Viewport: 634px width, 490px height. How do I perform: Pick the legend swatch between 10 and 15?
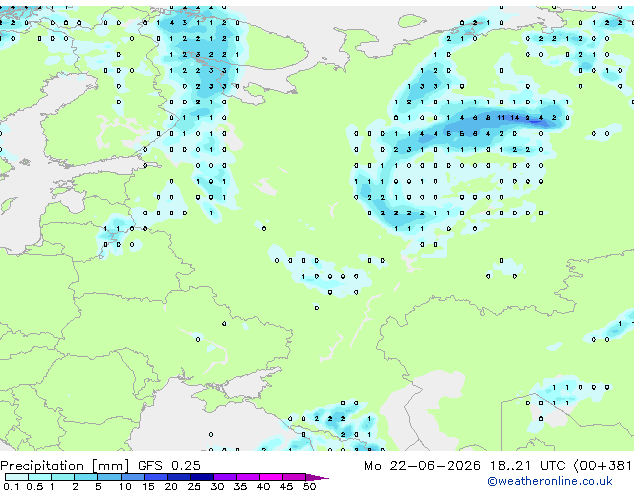click(x=133, y=477)
